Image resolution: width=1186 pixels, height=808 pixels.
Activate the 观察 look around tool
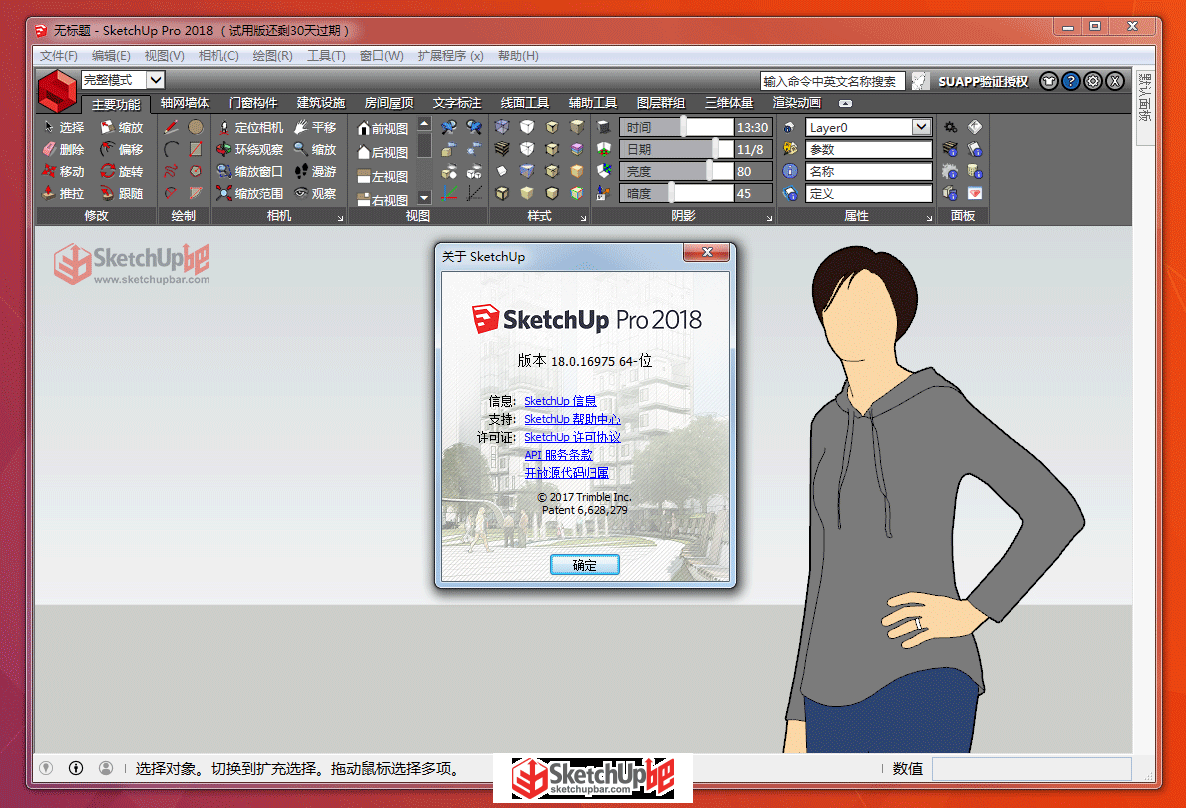315,193
